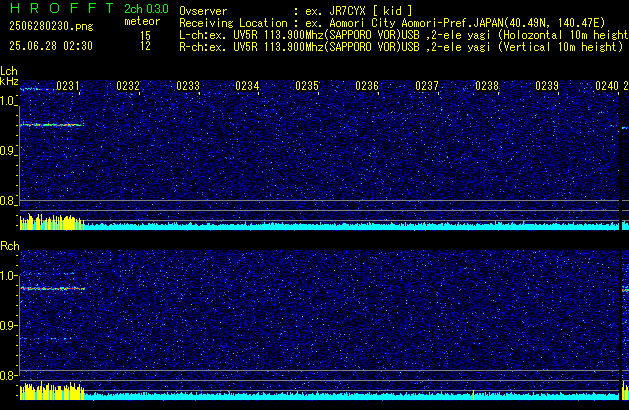Select the 0238 time marker
The image size is (629, 410).
click(487, 86)
